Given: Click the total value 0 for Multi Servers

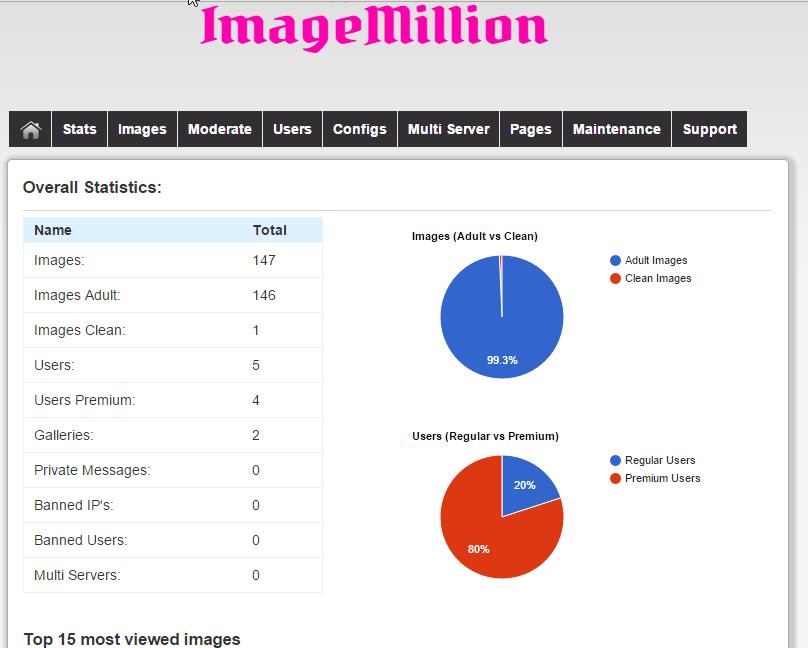Looking at the screenshot, I should pos(256,575).
